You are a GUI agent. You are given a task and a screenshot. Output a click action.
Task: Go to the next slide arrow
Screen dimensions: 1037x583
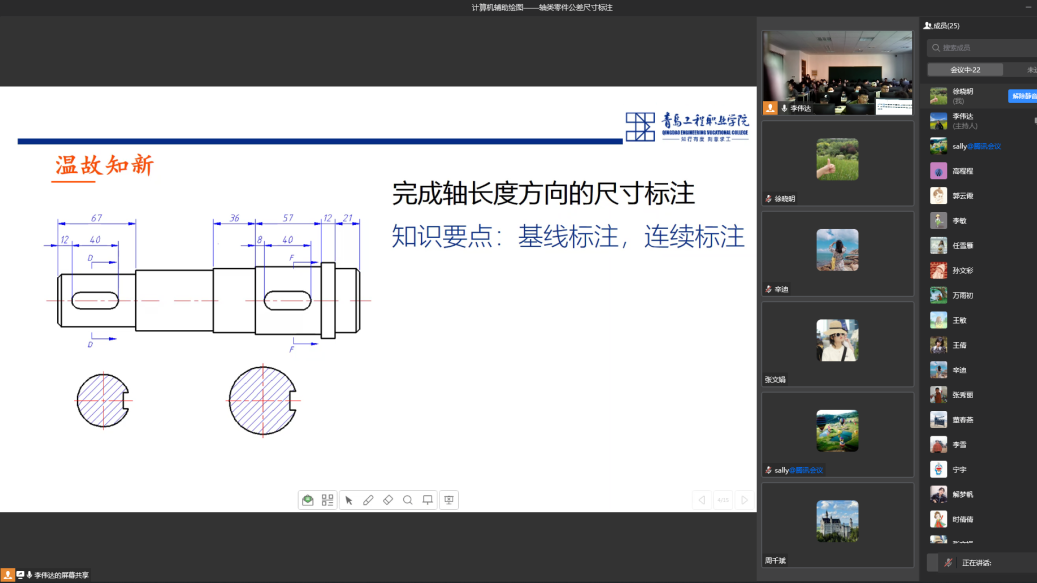coord(744,500)
